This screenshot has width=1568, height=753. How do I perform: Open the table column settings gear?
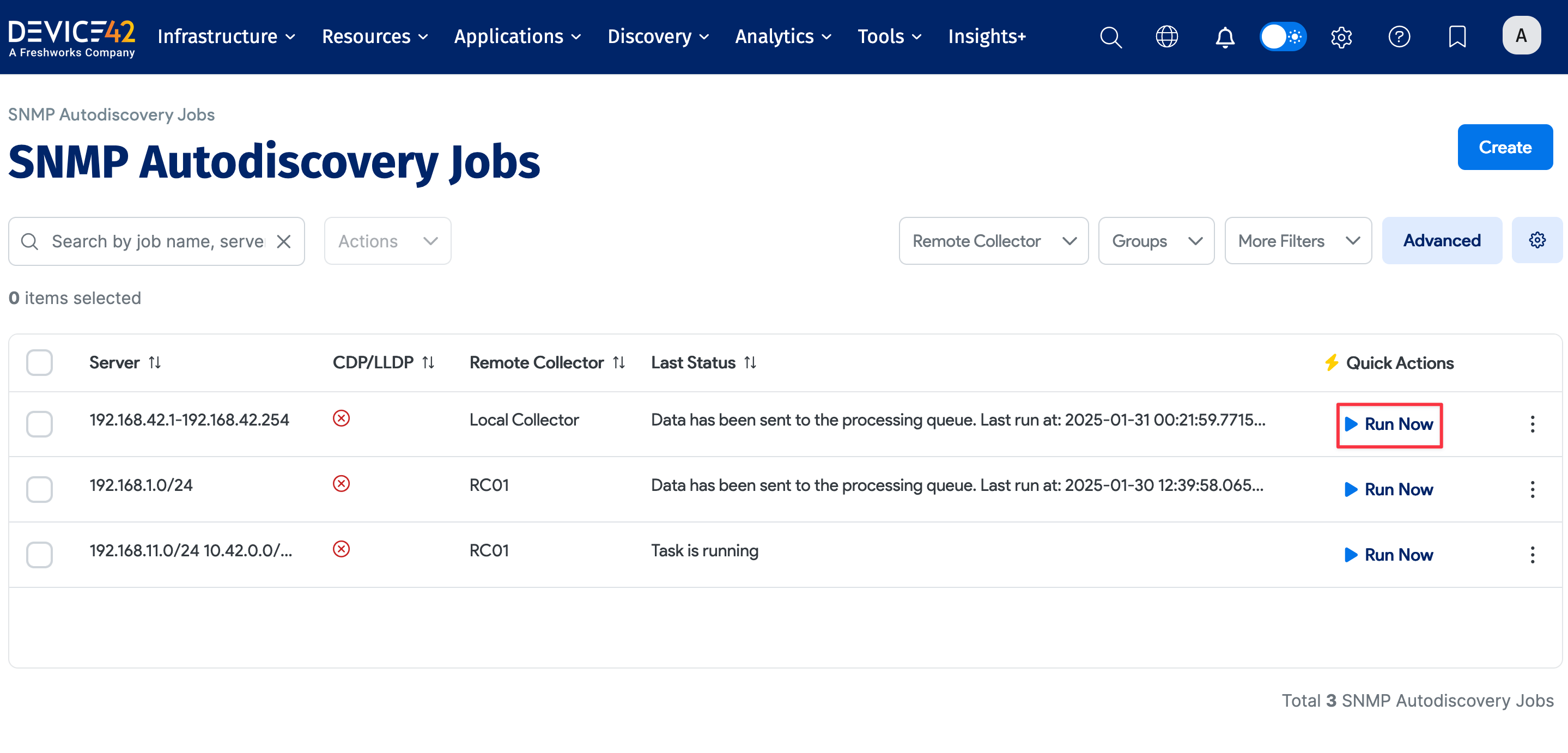[1537, 240]
